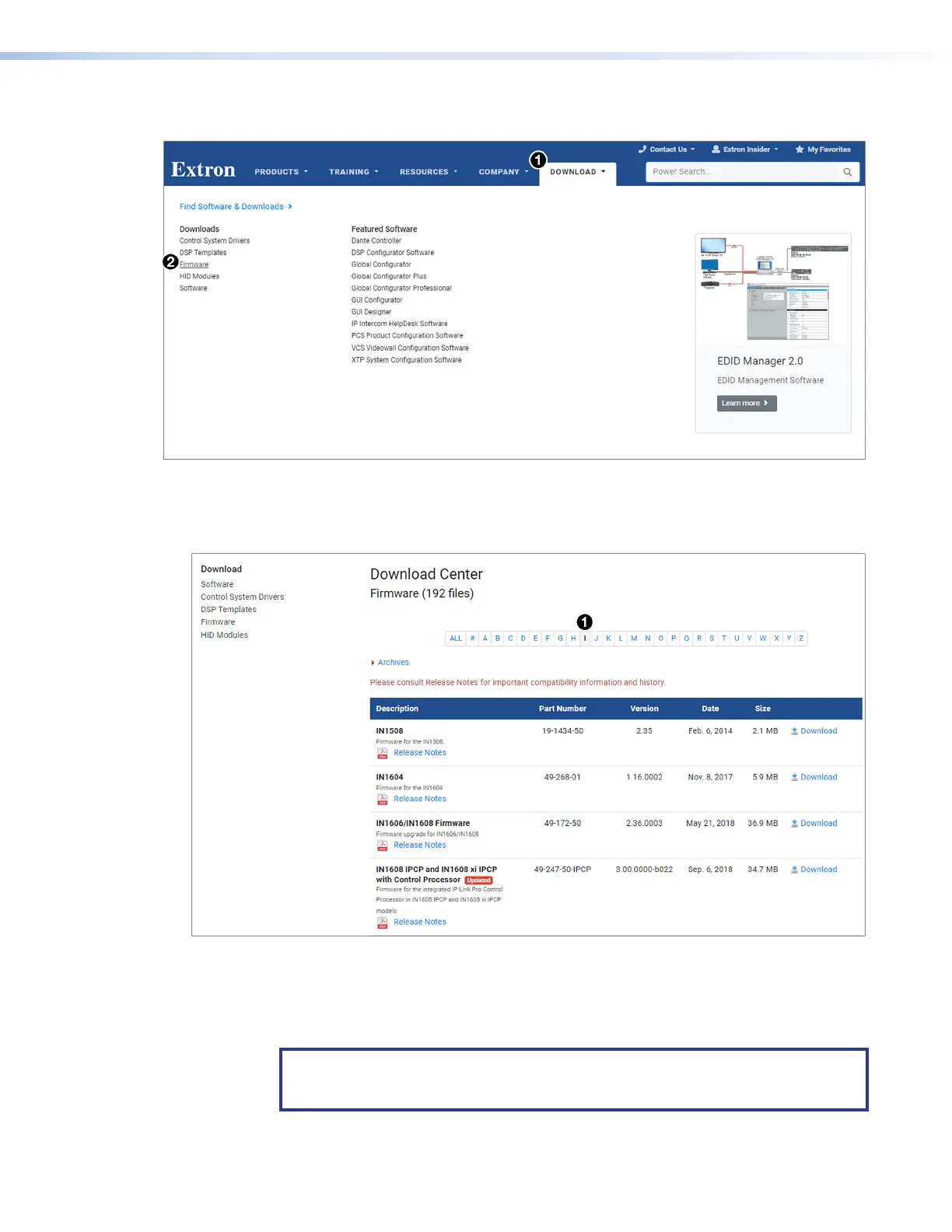The width and height of the screenshot is (952, 1232).
Task: Click the Extron logo
Action: (x=203, y=170)
